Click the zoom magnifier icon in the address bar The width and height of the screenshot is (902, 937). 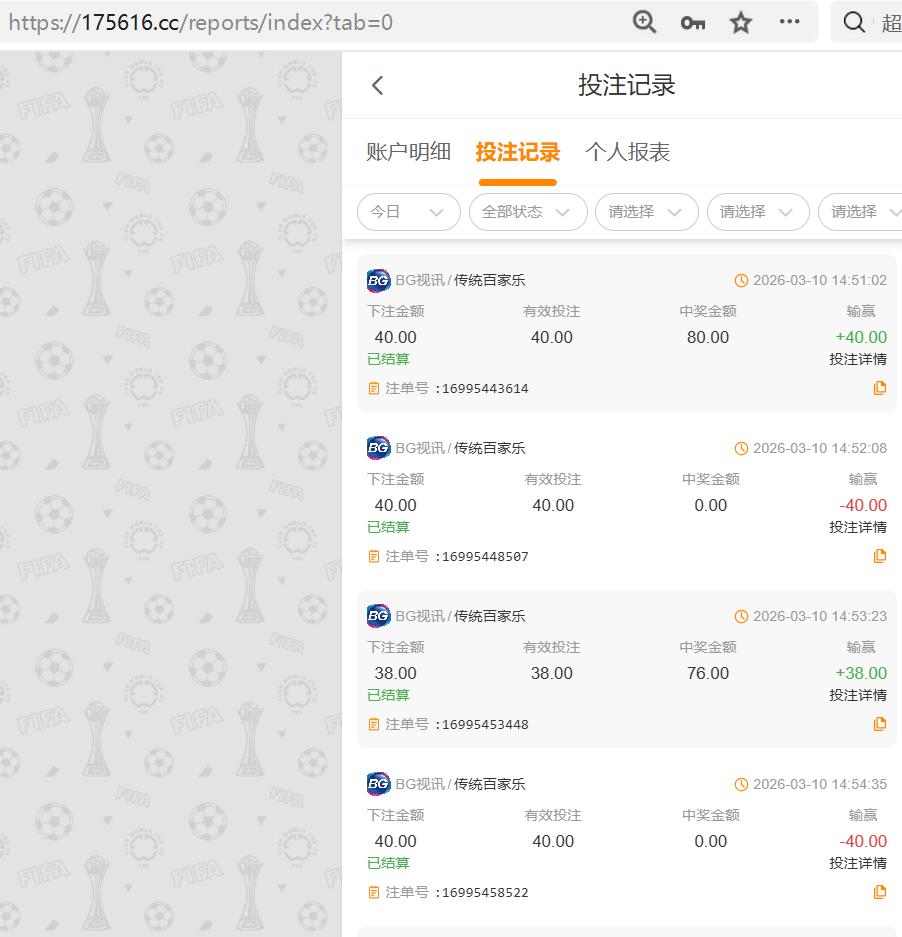[x=644, y=21]
